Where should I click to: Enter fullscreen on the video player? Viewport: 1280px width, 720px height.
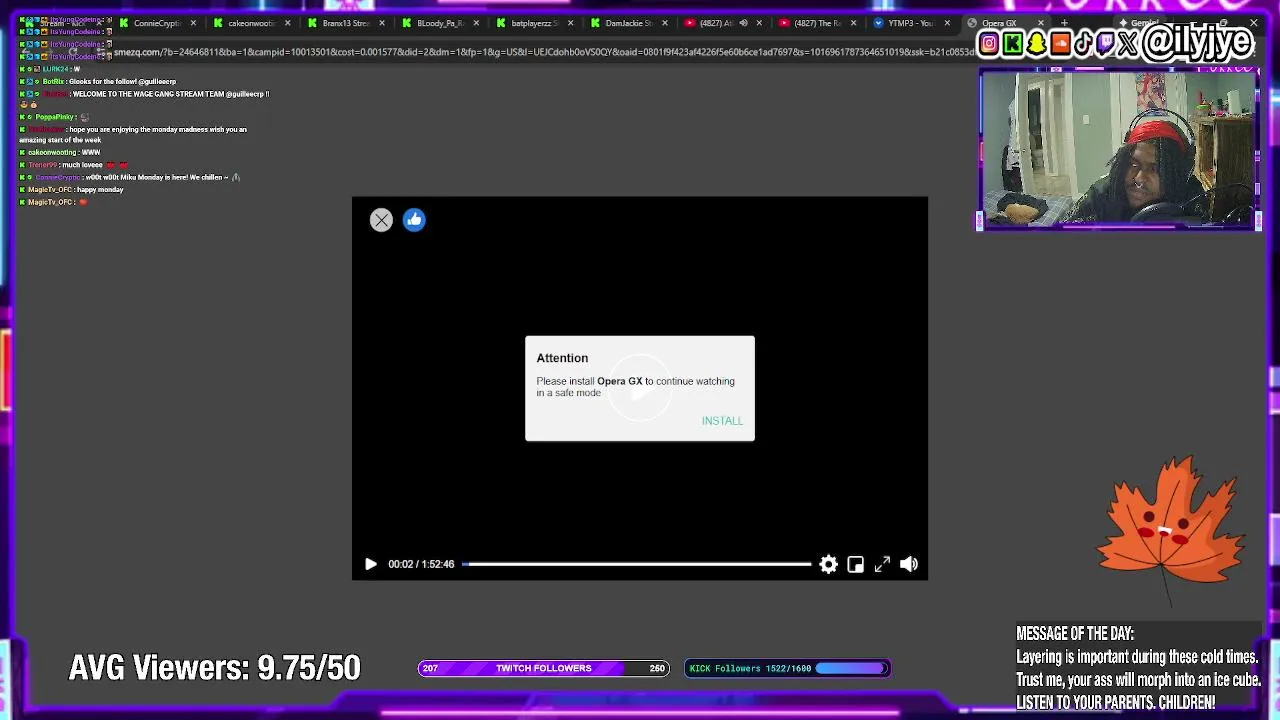pos(882,564)
